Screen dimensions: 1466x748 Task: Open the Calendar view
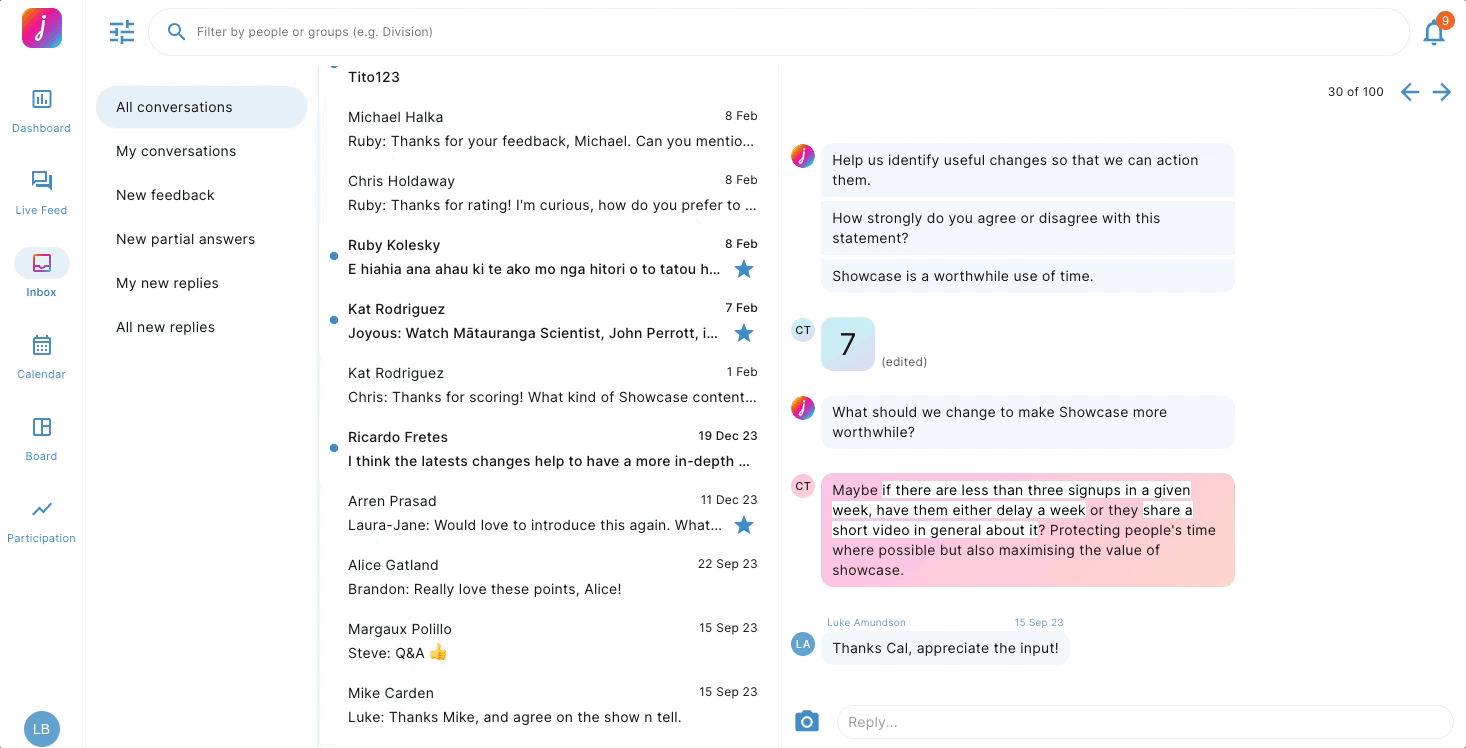tap(41, 356)
